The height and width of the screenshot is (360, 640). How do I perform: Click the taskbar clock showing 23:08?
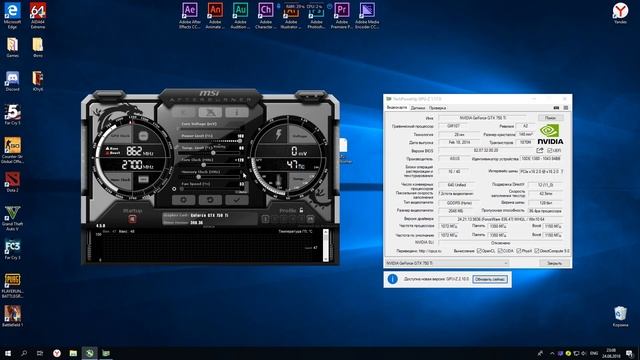tap(611, 353)
